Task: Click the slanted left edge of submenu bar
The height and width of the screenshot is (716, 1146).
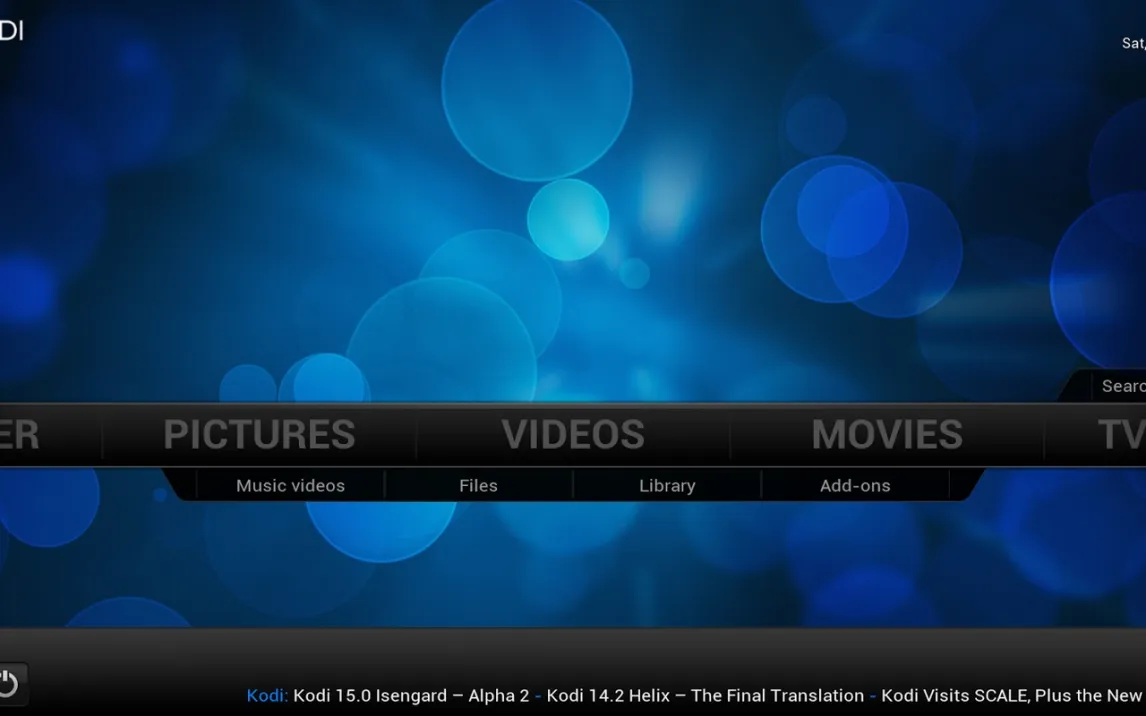Action: 180,485
